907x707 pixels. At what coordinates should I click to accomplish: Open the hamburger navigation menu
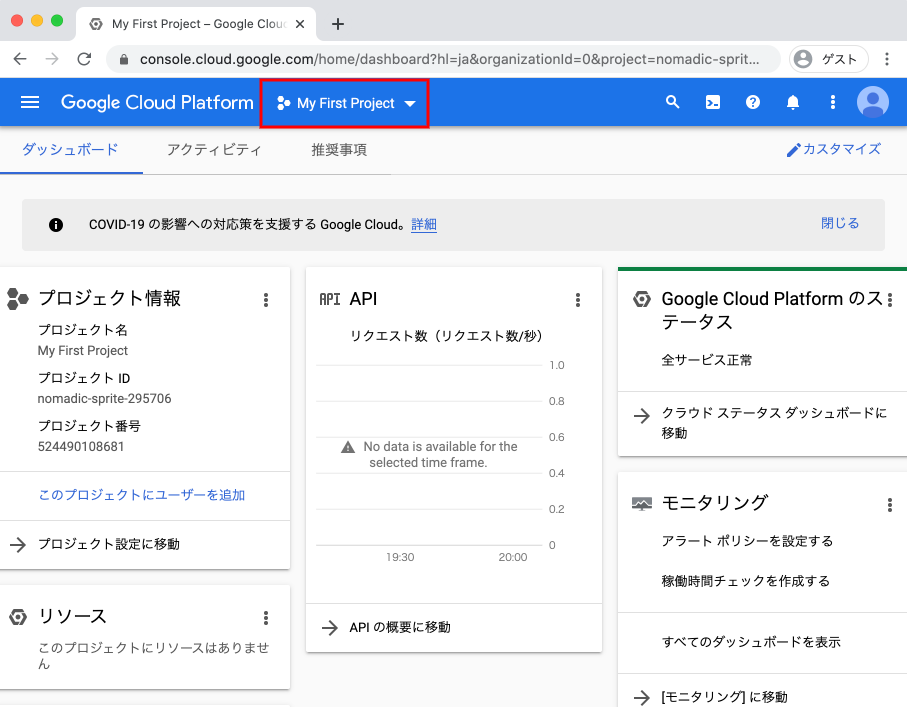pos(30,102)
